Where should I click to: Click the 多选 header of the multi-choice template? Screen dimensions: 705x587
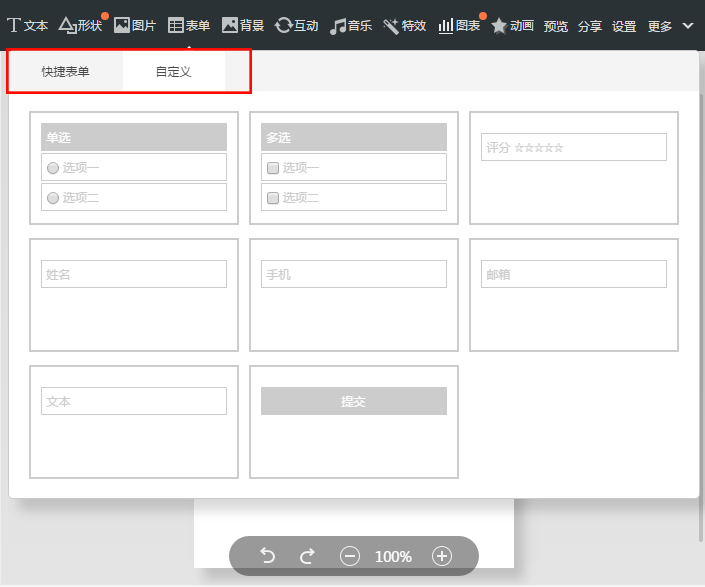click(x=354, y=137)
